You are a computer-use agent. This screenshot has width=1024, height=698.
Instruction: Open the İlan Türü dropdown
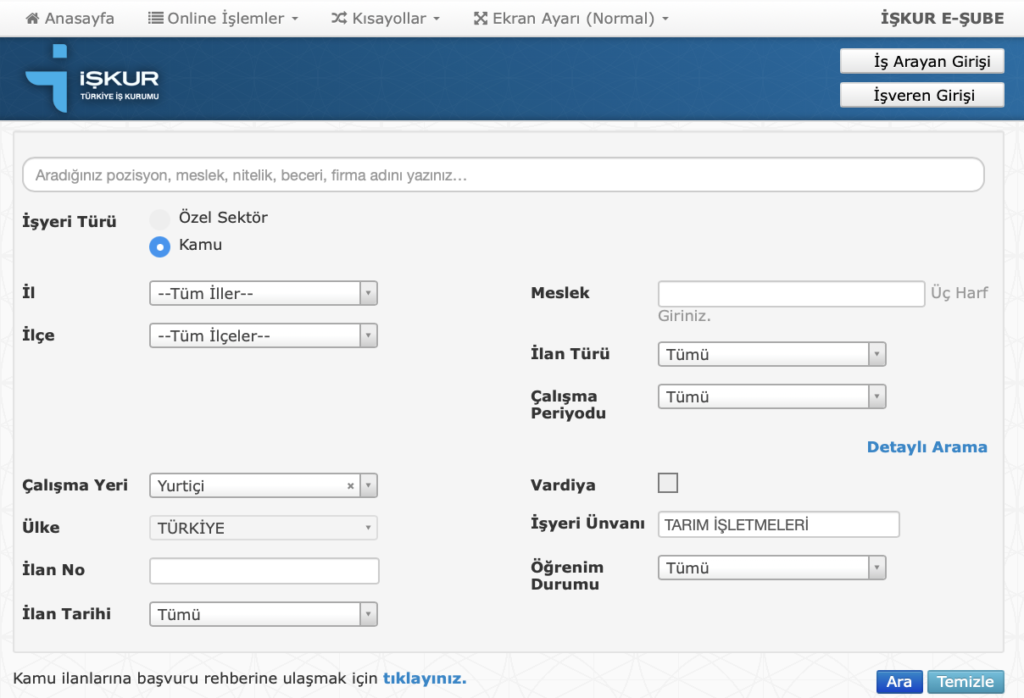(771, 354)
